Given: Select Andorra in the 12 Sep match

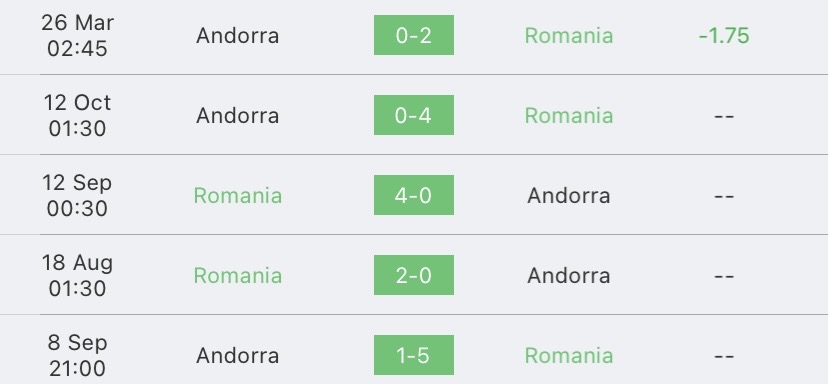Looking at the screenshot, I should point(569,195).
